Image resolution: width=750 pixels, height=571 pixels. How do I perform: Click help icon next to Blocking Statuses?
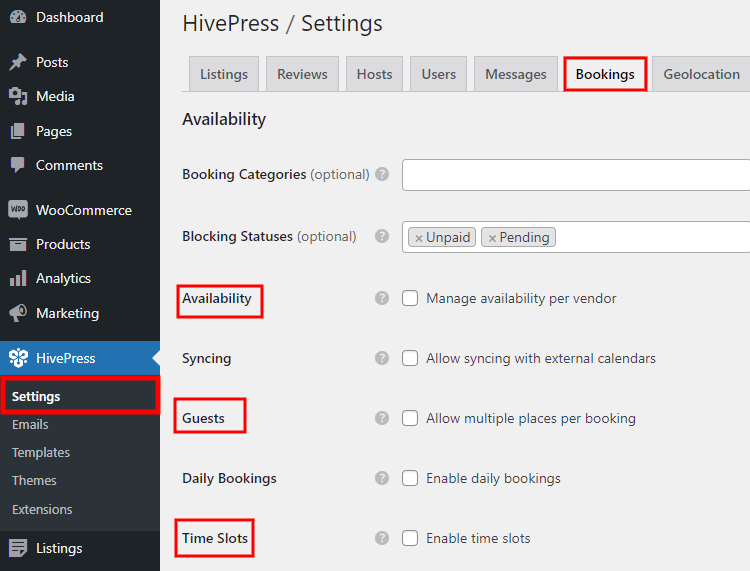click(x=382, y=236)
